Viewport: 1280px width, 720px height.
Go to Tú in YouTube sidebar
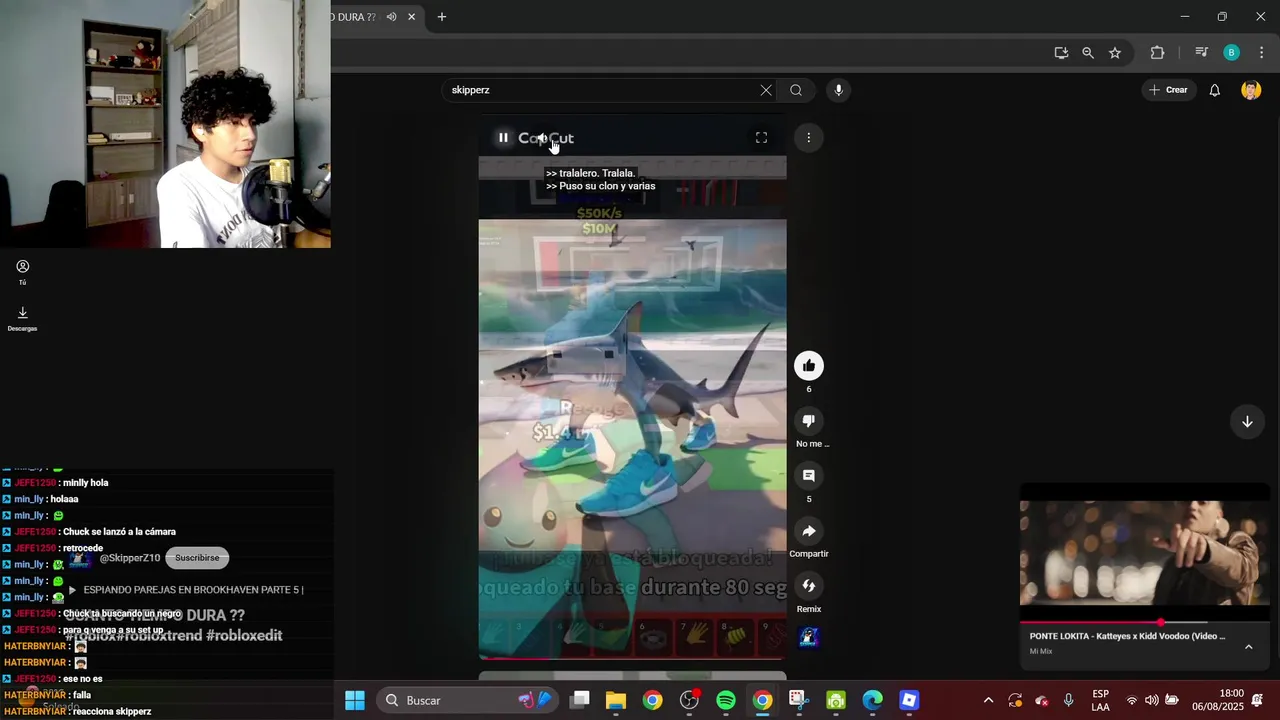[22, 272]
